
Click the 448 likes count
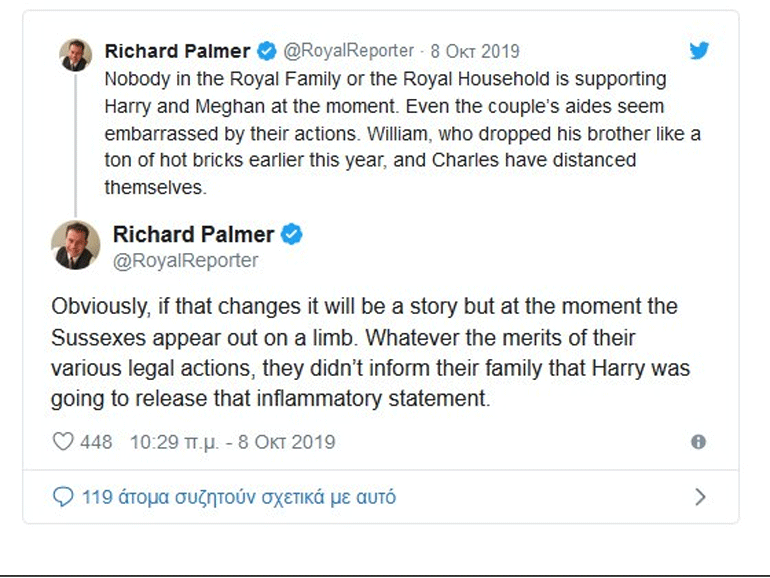coord(96,441)
